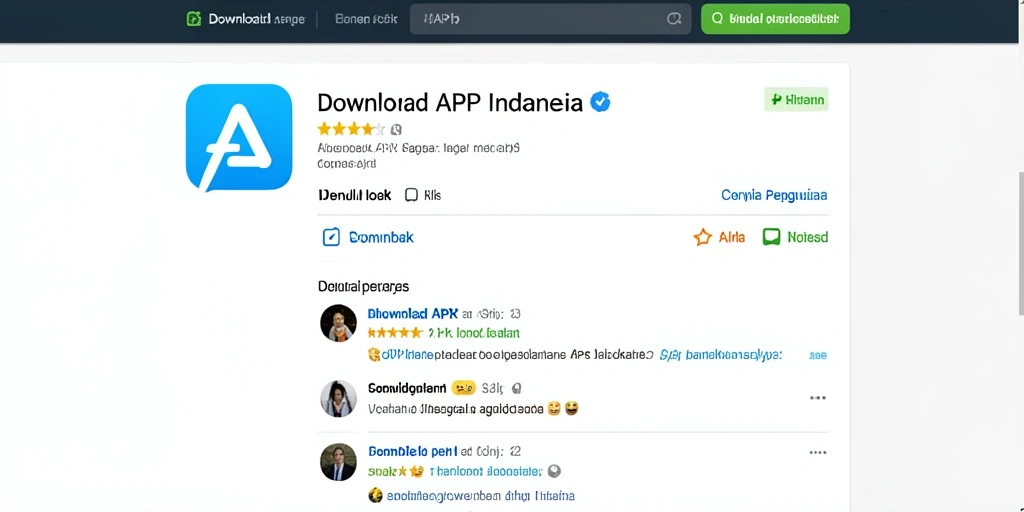This screenshot has width=1024, height=512.
Task: Click the five-star rating in first review
Action: pyautogui.click(x=395, y=332)
